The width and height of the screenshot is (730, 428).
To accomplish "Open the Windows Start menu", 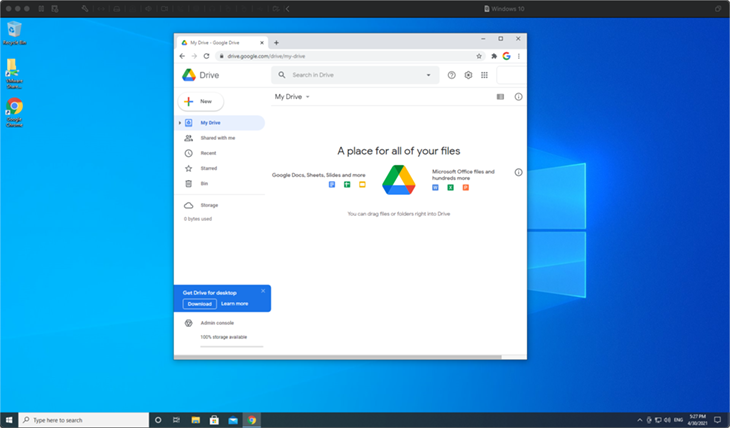I will coord(9,420).
